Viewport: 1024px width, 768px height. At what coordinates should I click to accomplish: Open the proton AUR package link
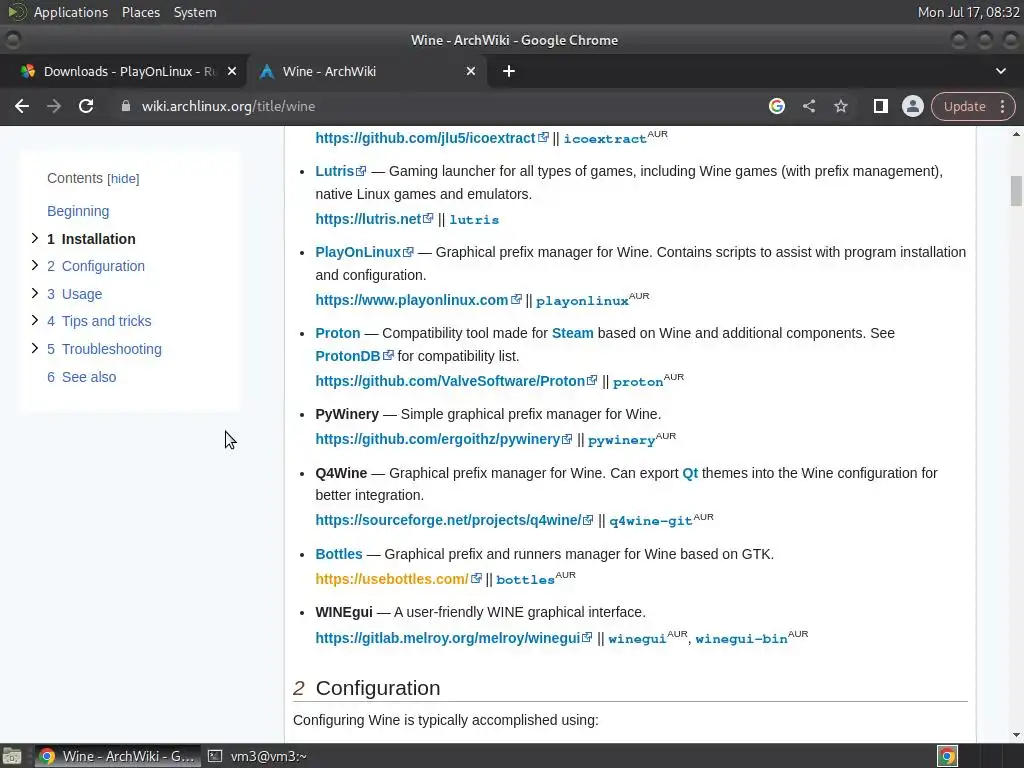(x=638, y=382)
